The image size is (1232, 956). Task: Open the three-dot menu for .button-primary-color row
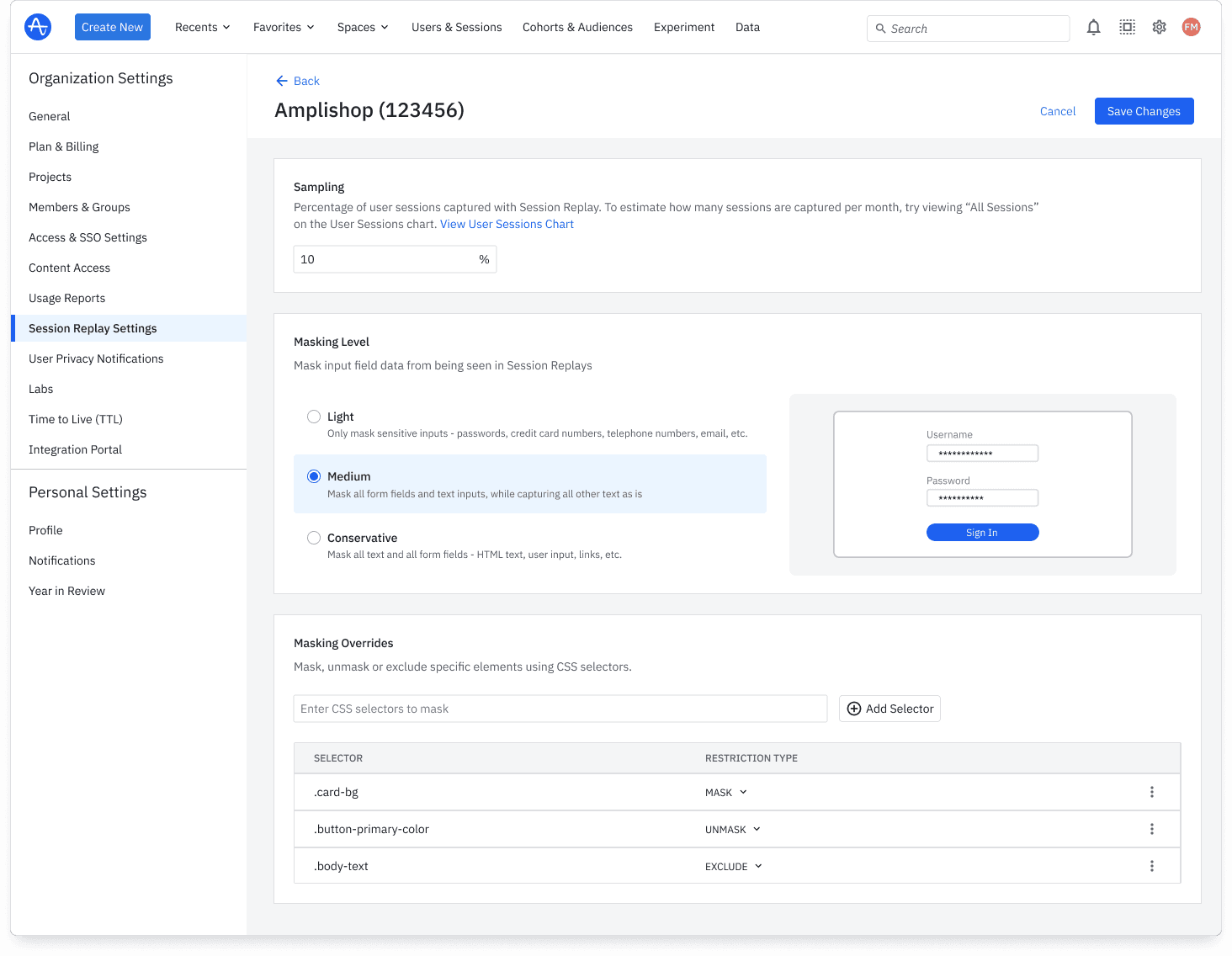(x=1151, y=829)
